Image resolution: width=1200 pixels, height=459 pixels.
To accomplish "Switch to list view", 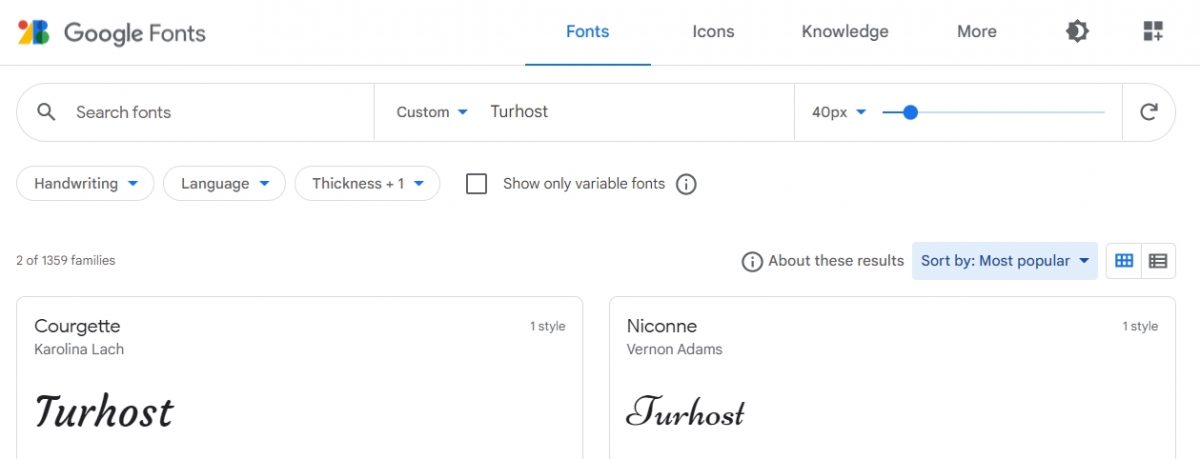I will point(1158,261).
